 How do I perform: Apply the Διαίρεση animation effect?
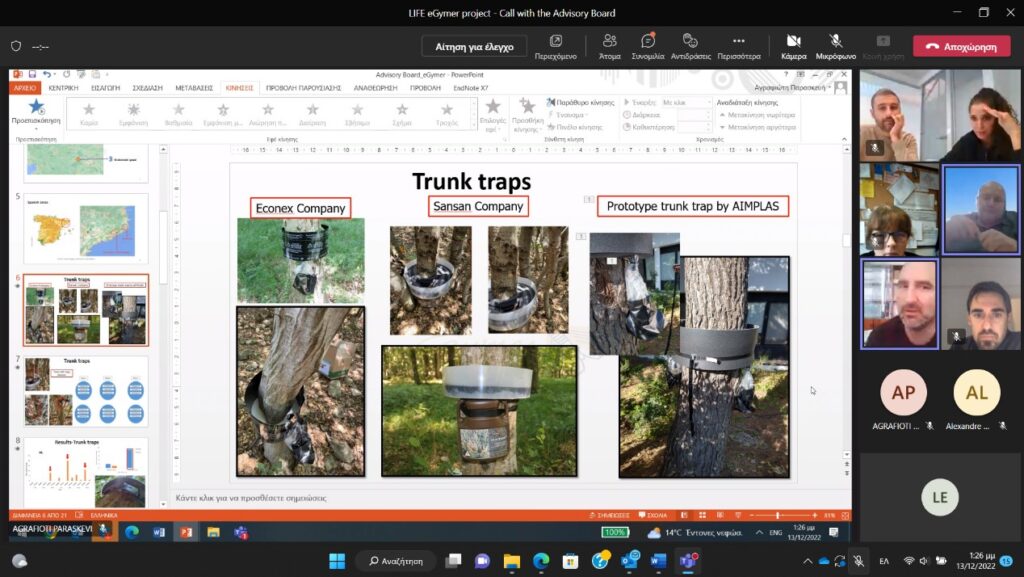(x=312, y=114)
